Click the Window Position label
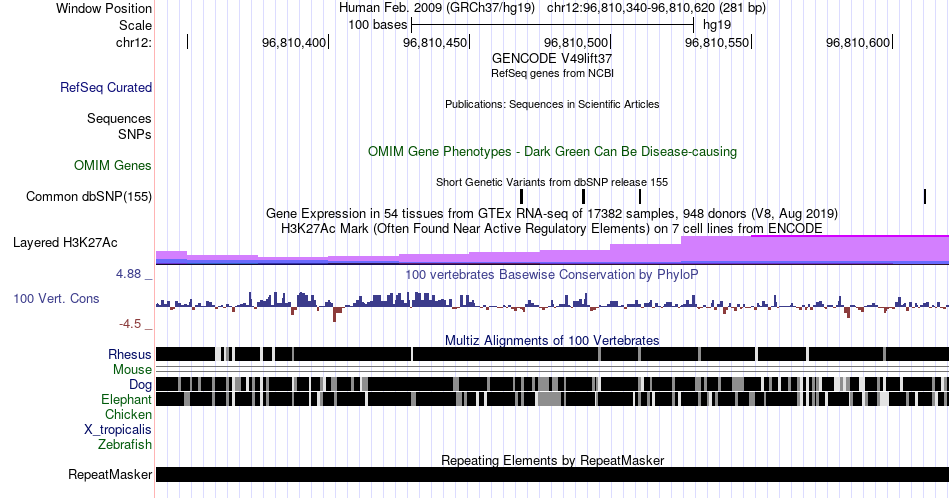The image size is (950, 498). [x=104, y=8]
